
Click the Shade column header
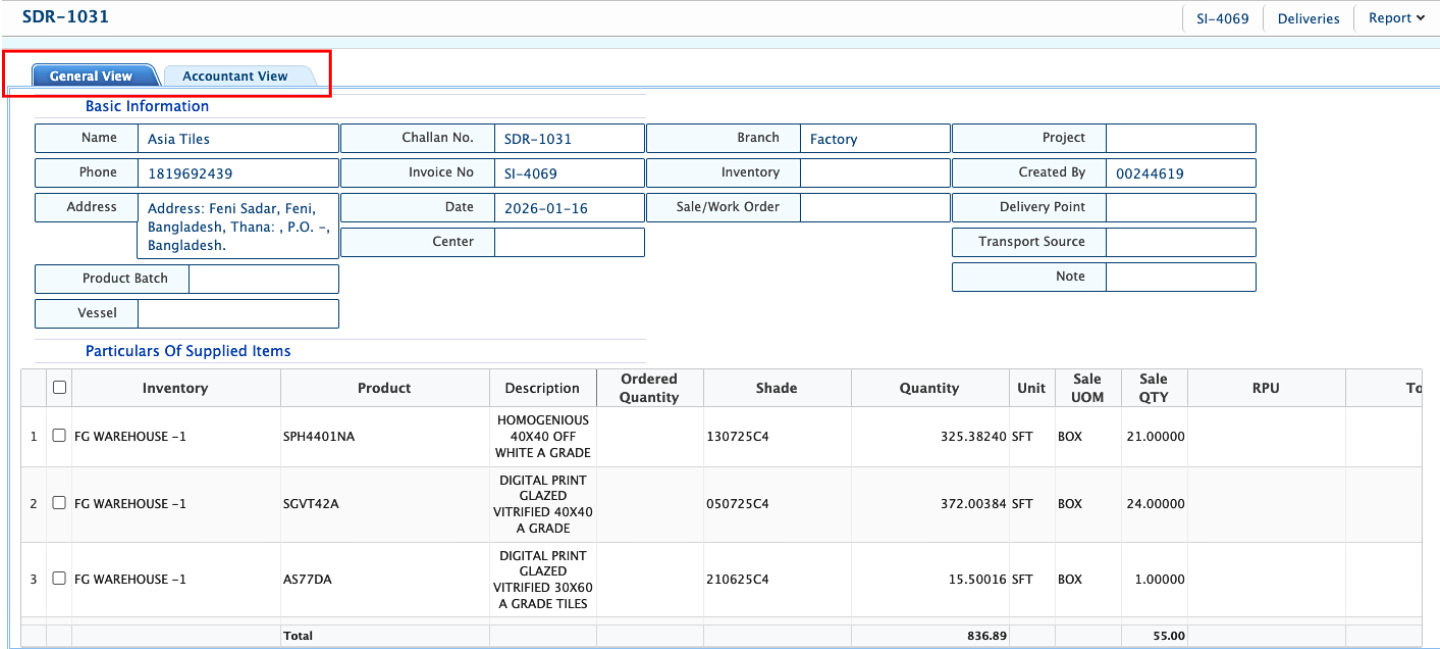coord(776,388)
